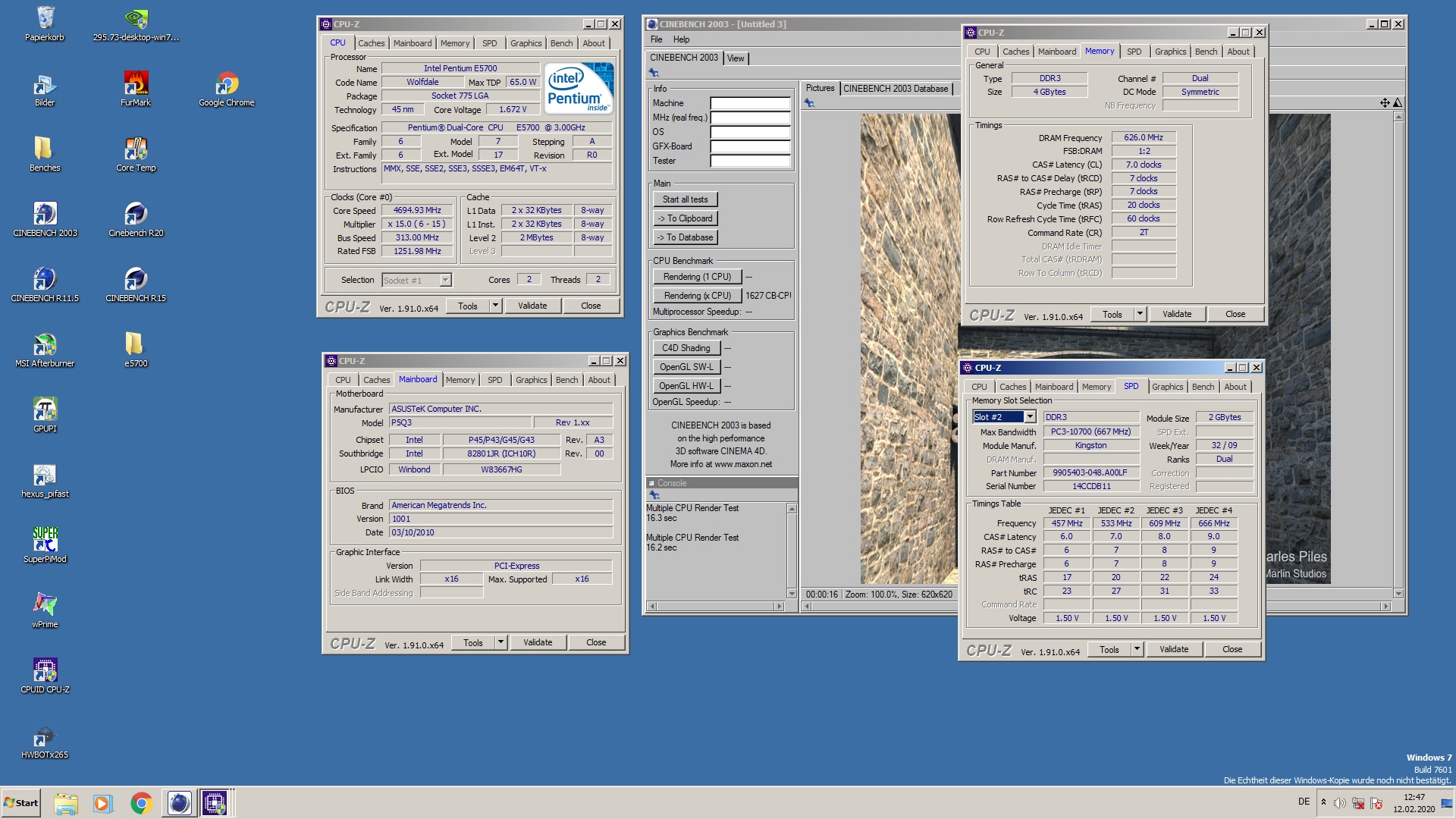
Task: Show hidden system tray icons
Action: pos(1323,802)
